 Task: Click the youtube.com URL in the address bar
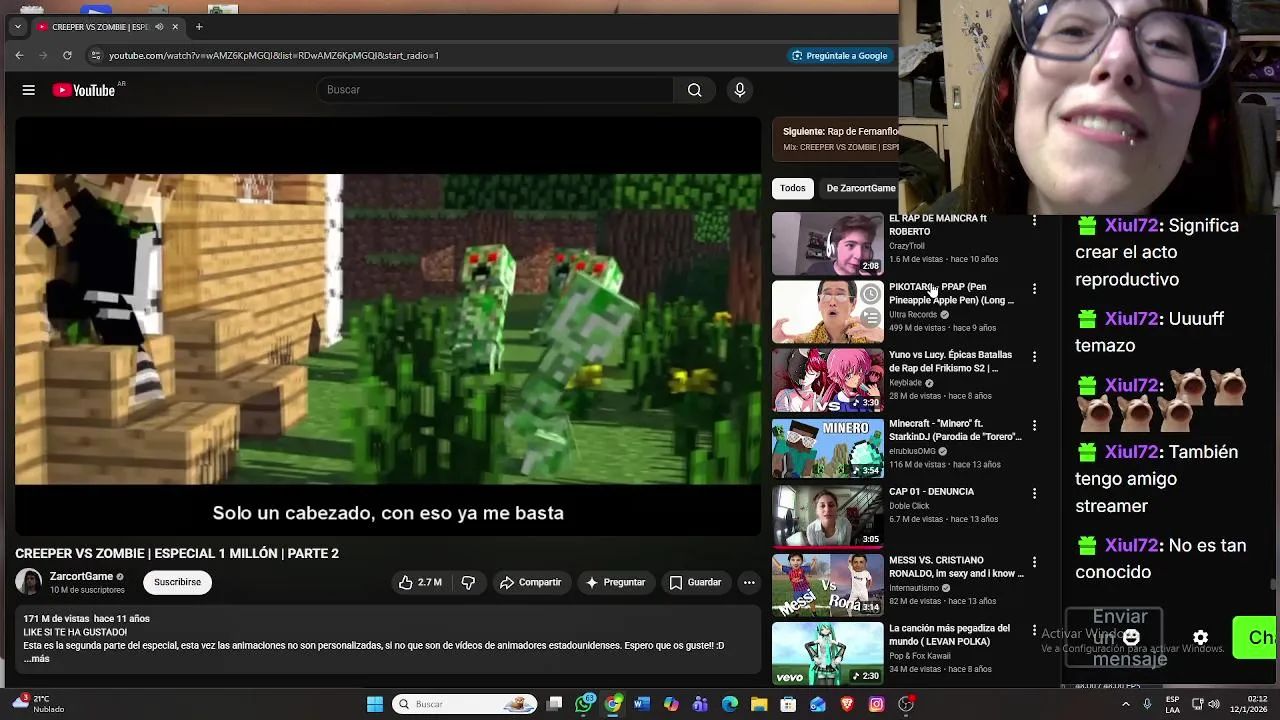[x=274, y=56]
